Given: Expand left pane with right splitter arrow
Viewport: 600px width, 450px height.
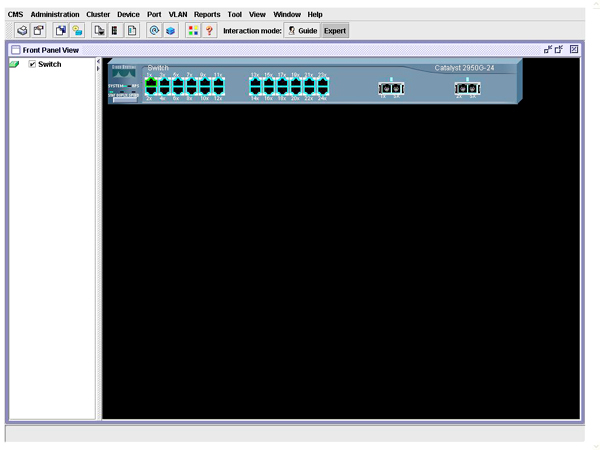Looking at the screenshot, I should click(98, 68).
